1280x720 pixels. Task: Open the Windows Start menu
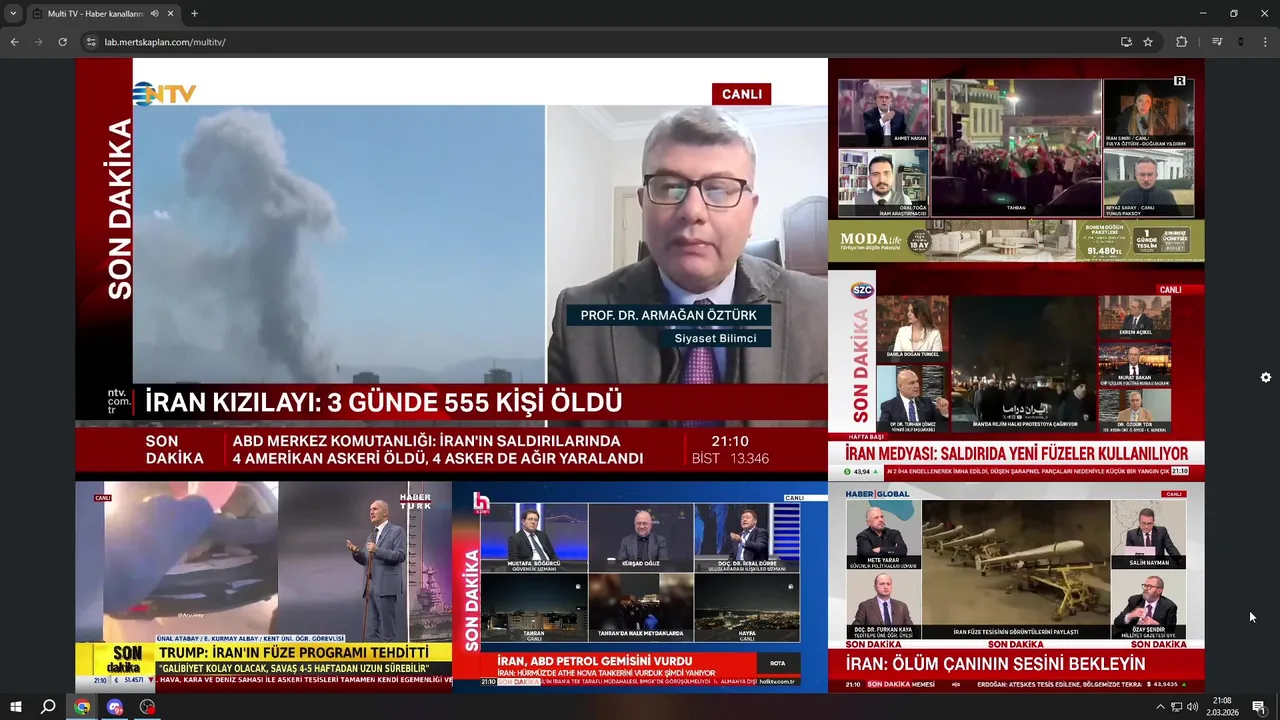pos(16,707)
